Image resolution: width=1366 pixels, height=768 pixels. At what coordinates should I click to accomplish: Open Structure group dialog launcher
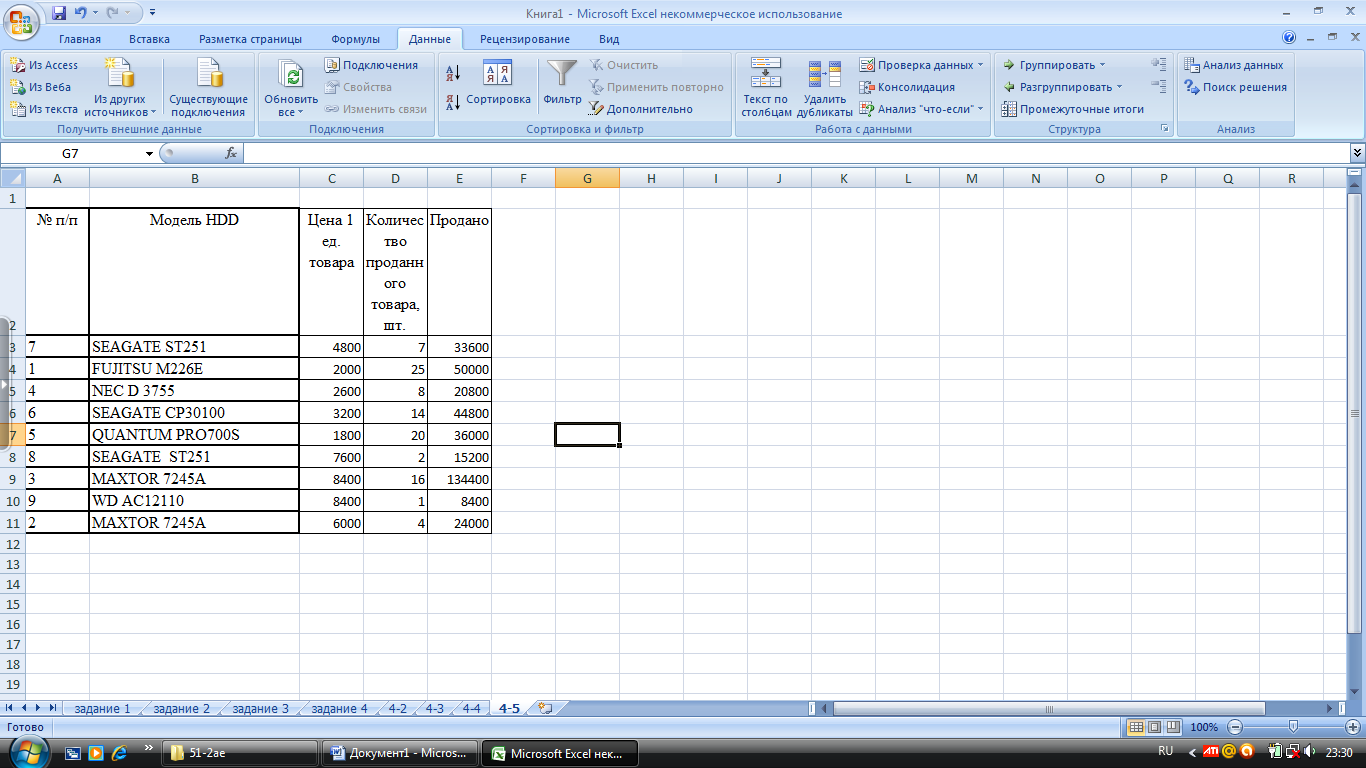pos(1164,129)
